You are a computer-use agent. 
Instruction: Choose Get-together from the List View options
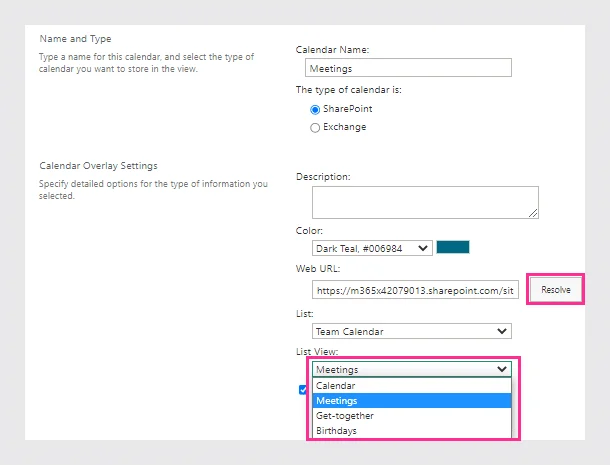coord(412,416)
